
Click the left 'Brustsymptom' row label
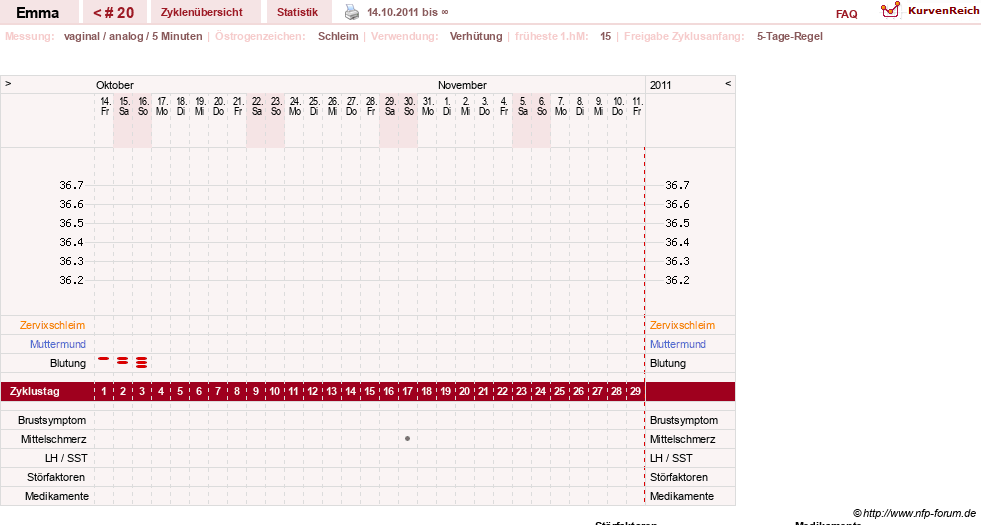coord(52,421)
